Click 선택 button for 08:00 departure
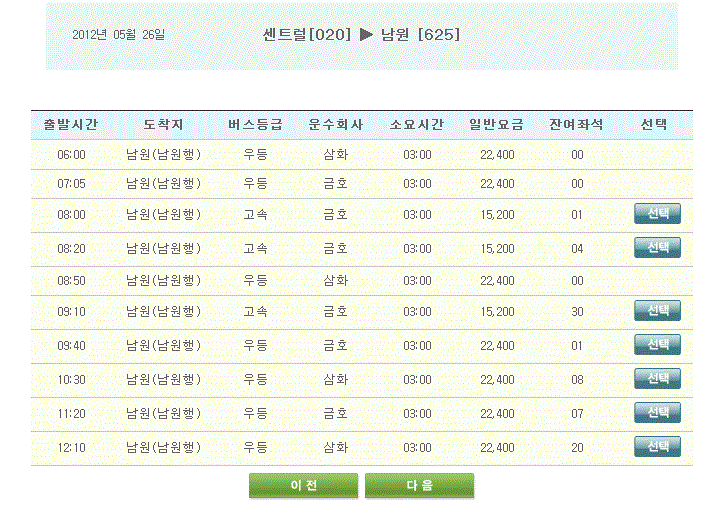This screenshot has width=723, height=512. [x=657, y=214]
